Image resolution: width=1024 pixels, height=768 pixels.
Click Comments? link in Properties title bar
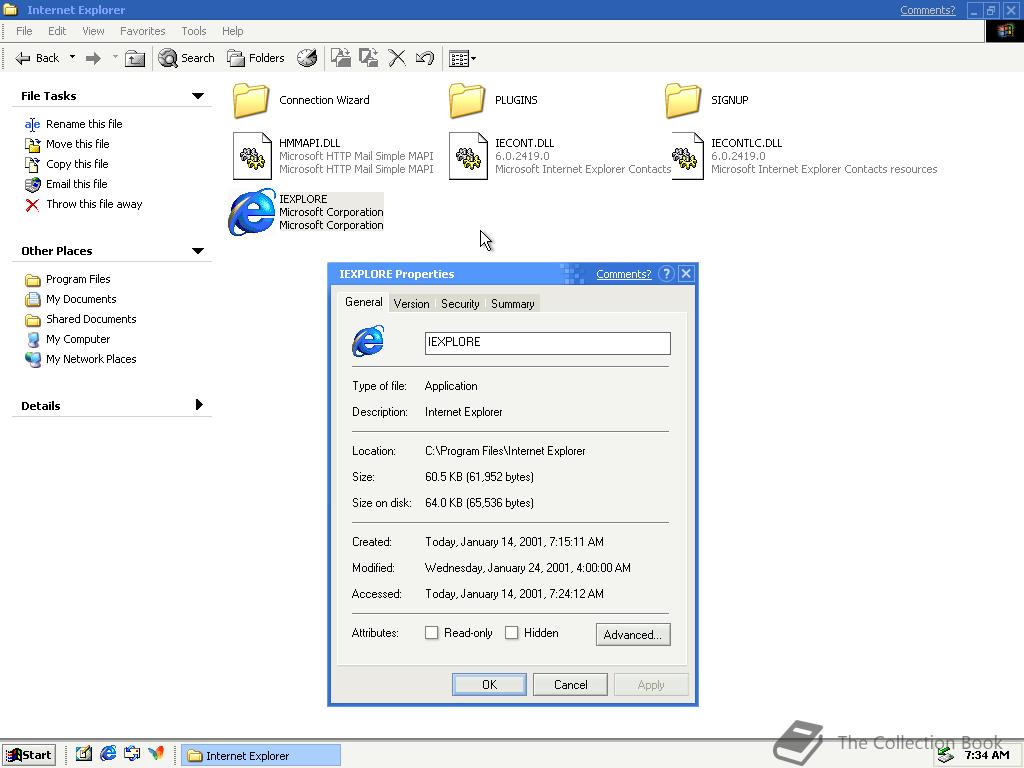(x=624, y=274)
